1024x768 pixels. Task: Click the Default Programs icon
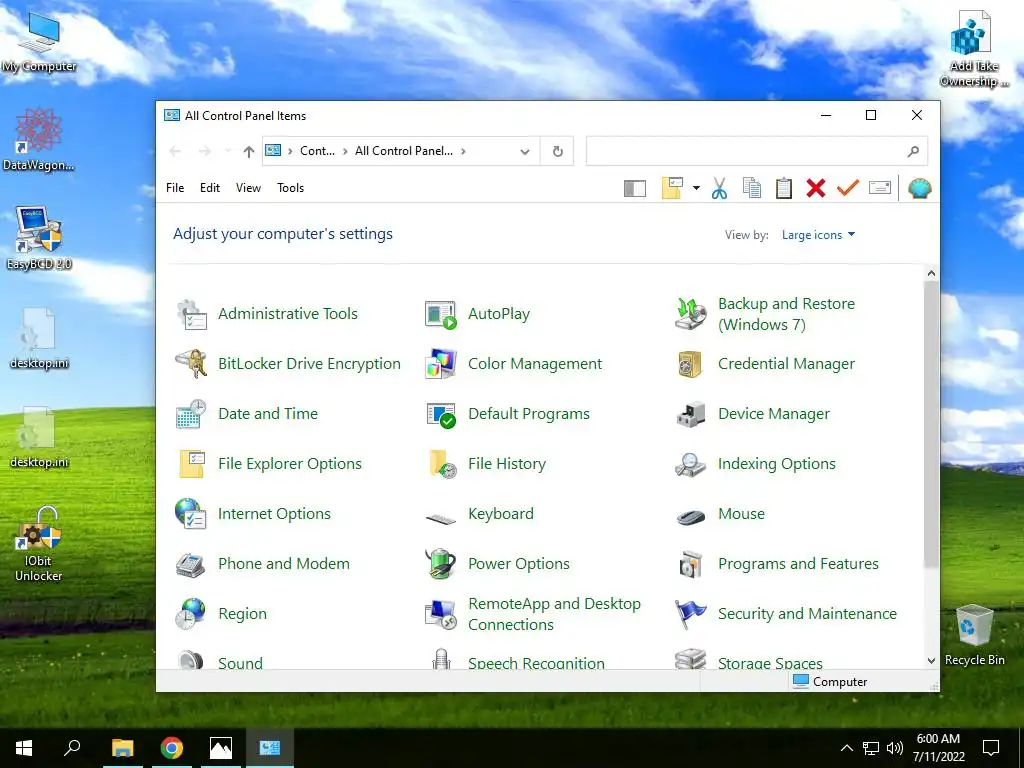click(441, 414)
